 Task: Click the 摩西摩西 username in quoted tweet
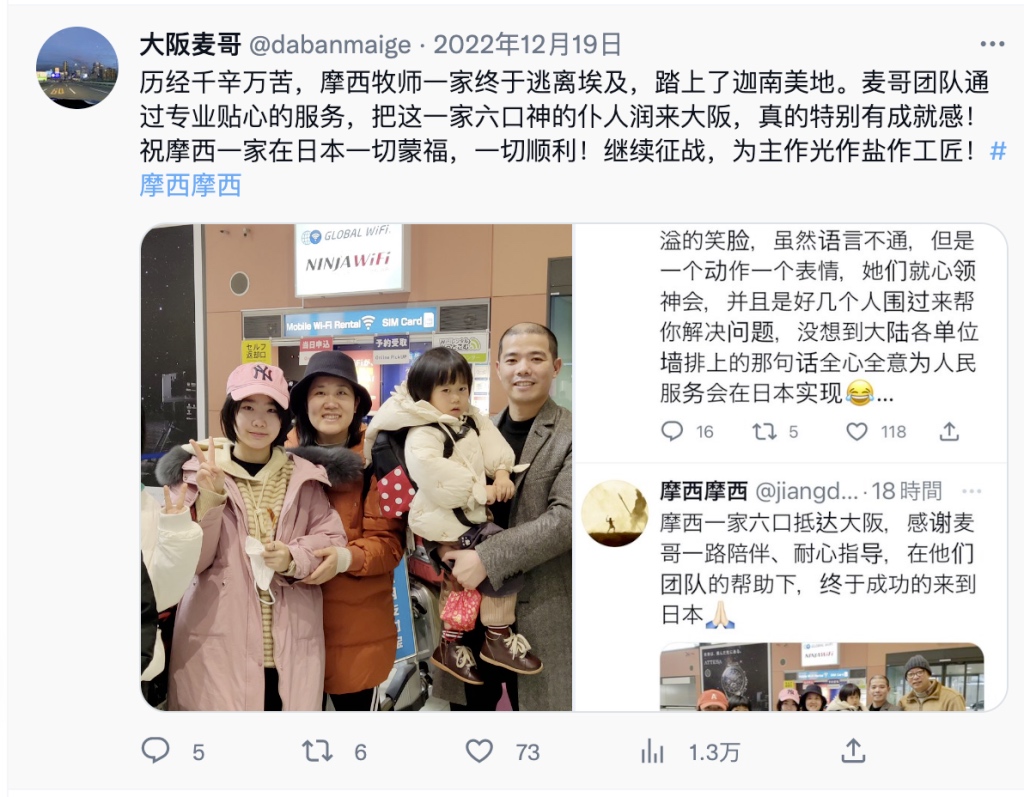tap(703, 491)
